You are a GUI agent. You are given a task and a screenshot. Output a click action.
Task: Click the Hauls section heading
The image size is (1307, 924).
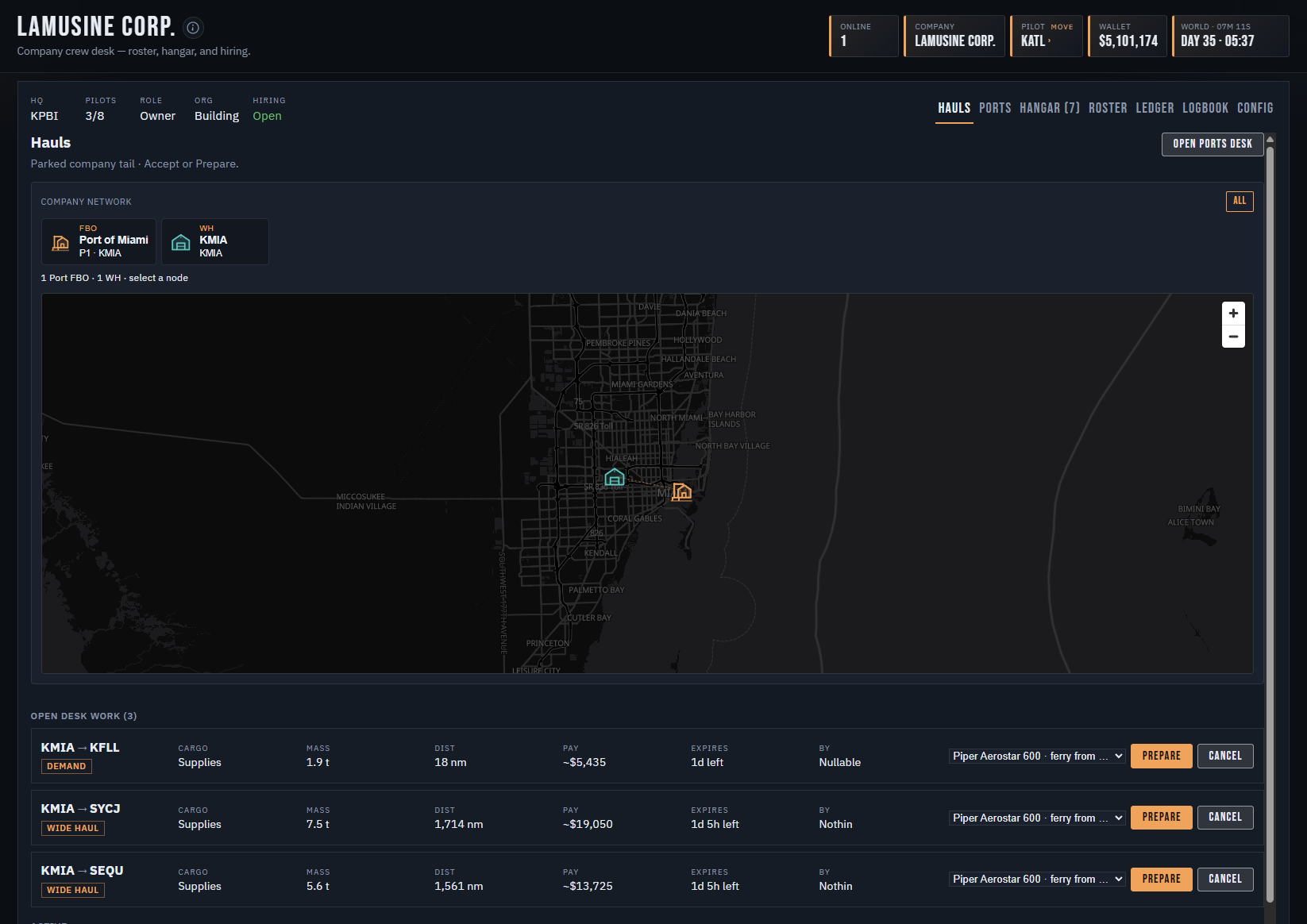51,143
